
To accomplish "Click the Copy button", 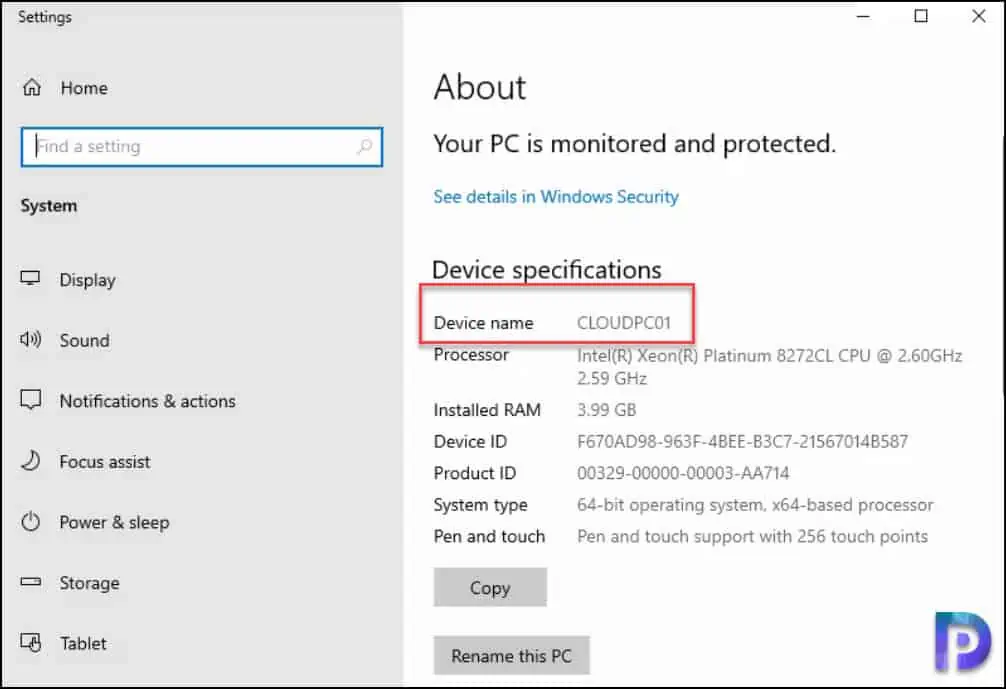I will click(490, 587).
